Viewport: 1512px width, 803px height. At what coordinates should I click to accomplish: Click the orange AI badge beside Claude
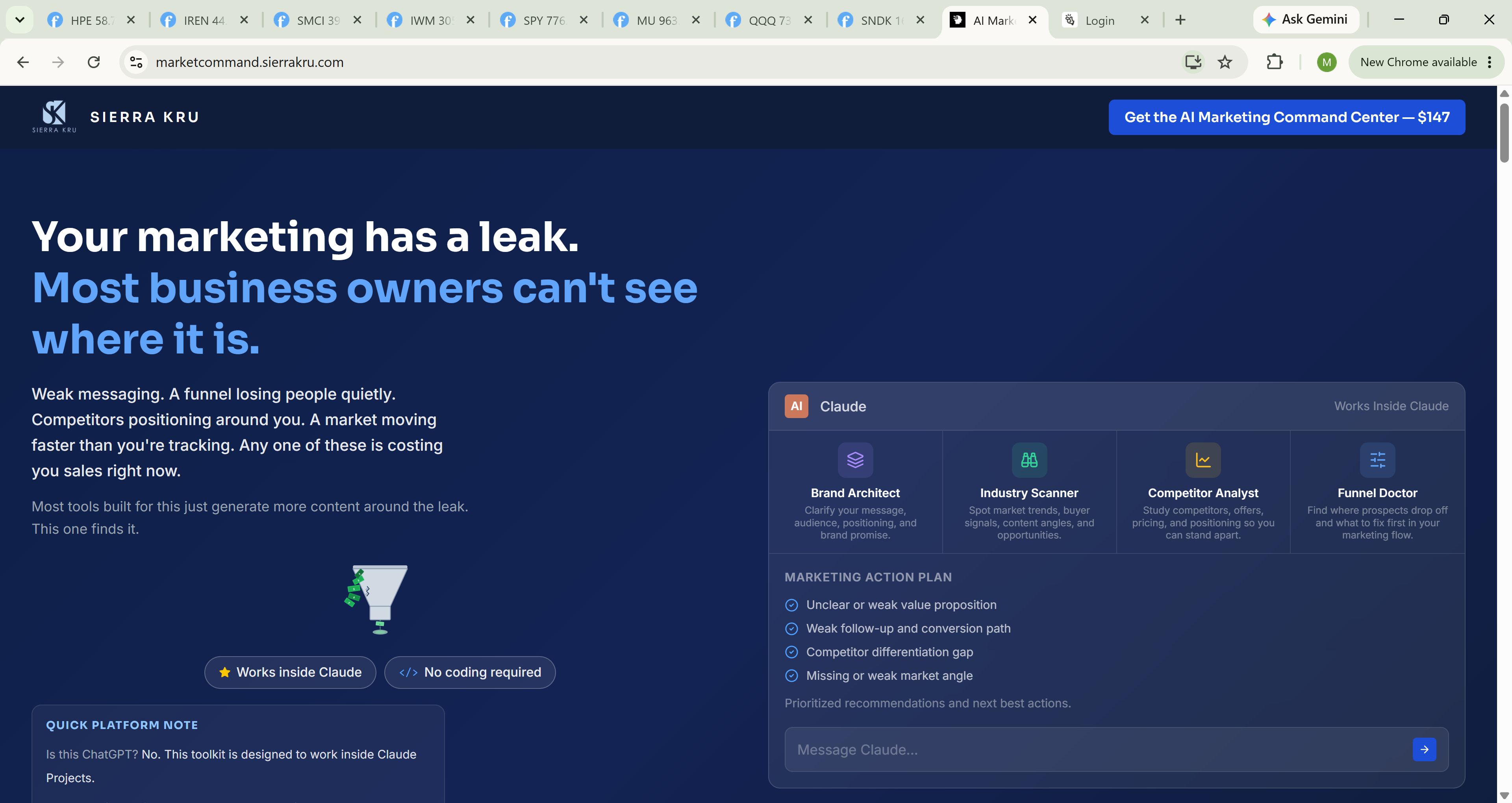(796, 406)
